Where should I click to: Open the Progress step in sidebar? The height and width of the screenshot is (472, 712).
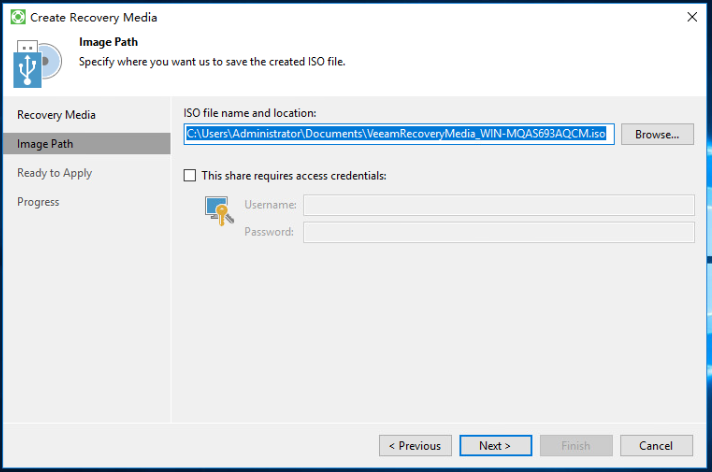point(38,202)
